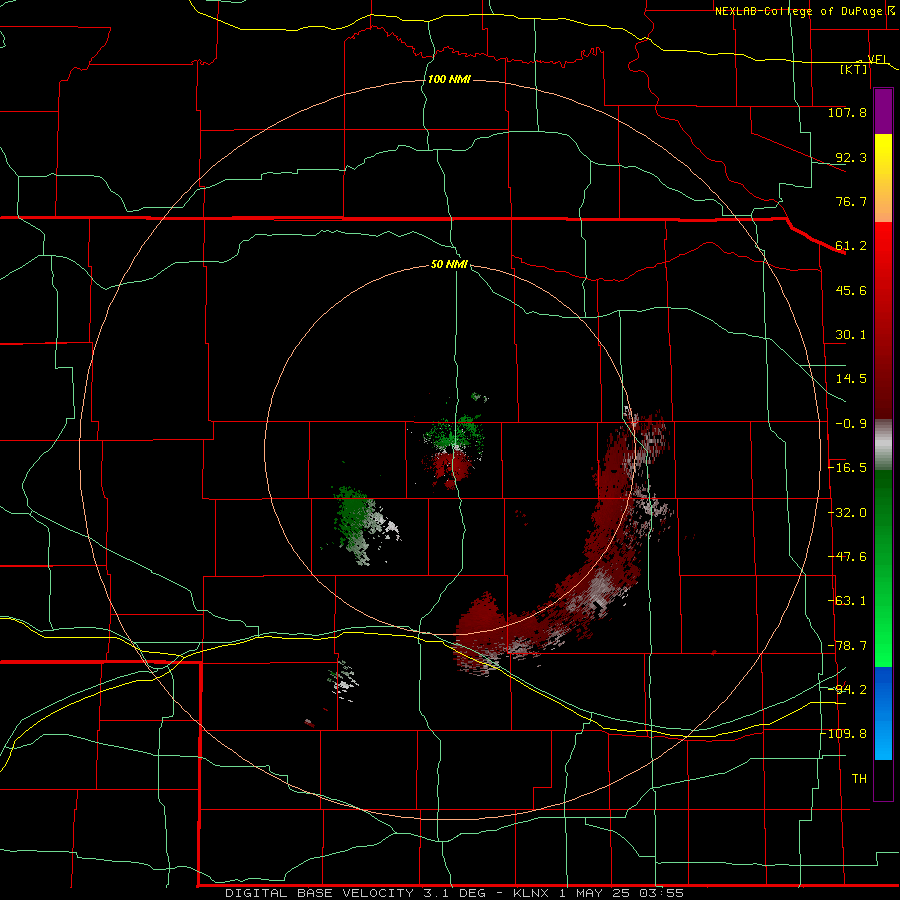Select the -109.8 scale value
The height and width of the screenshot is (900, 900).
843,734
